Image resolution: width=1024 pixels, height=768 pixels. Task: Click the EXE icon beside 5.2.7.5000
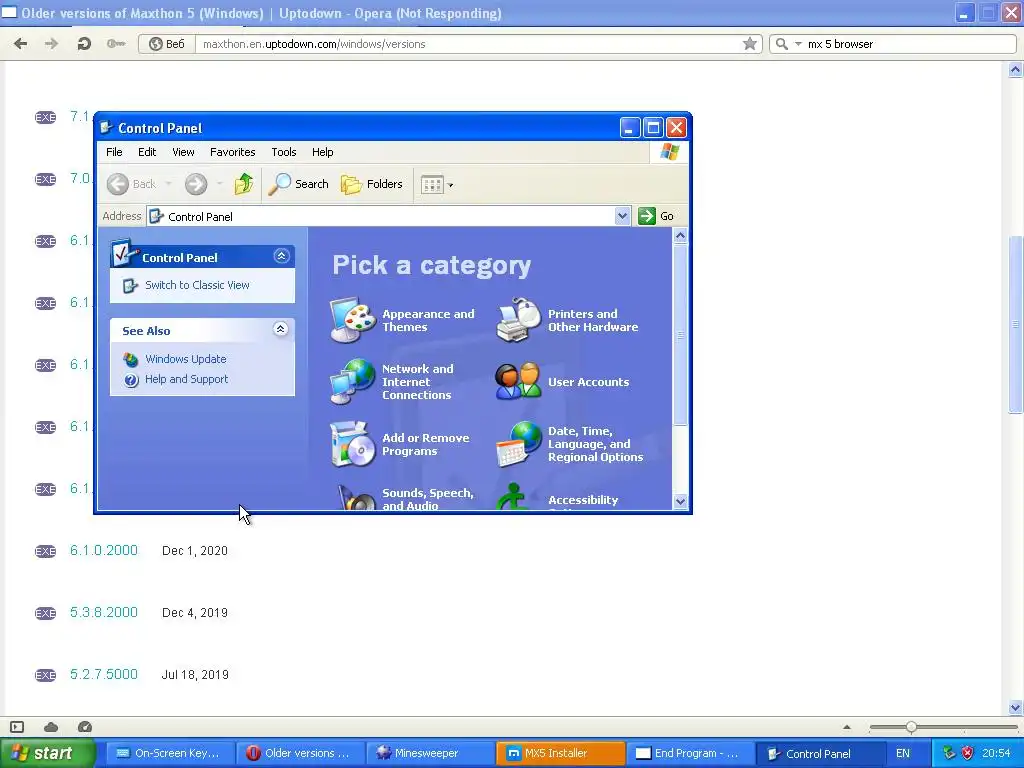point(45,675)
